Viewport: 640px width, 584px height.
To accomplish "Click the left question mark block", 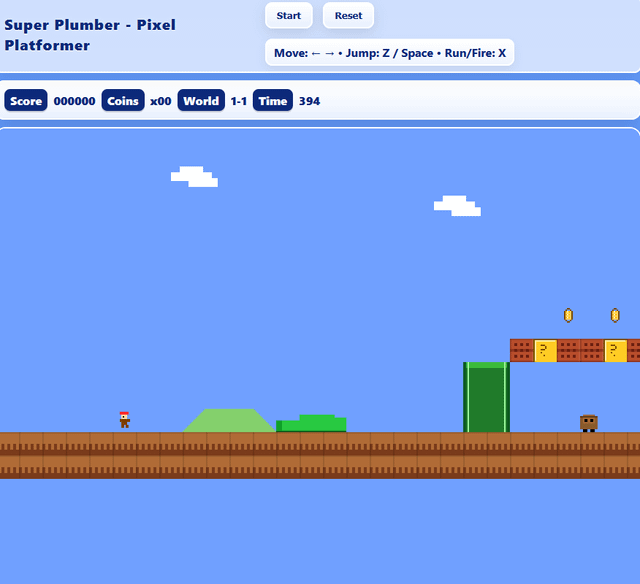I will [545, 350].
